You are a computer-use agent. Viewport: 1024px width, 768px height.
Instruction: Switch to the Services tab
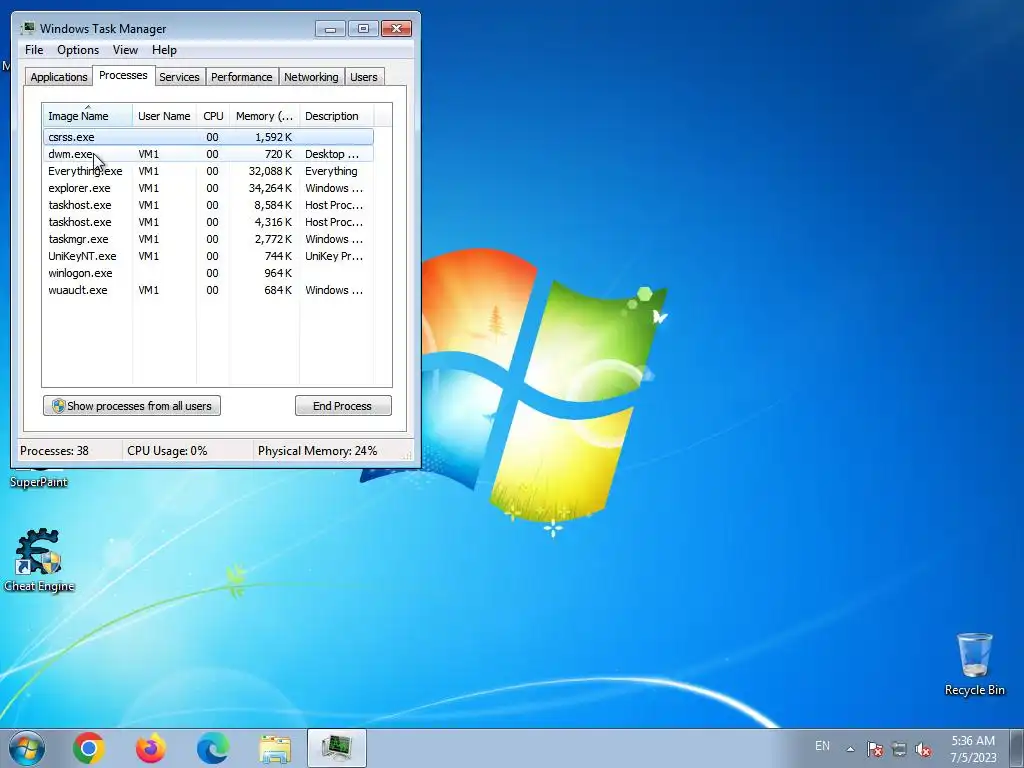click(179, 77)
